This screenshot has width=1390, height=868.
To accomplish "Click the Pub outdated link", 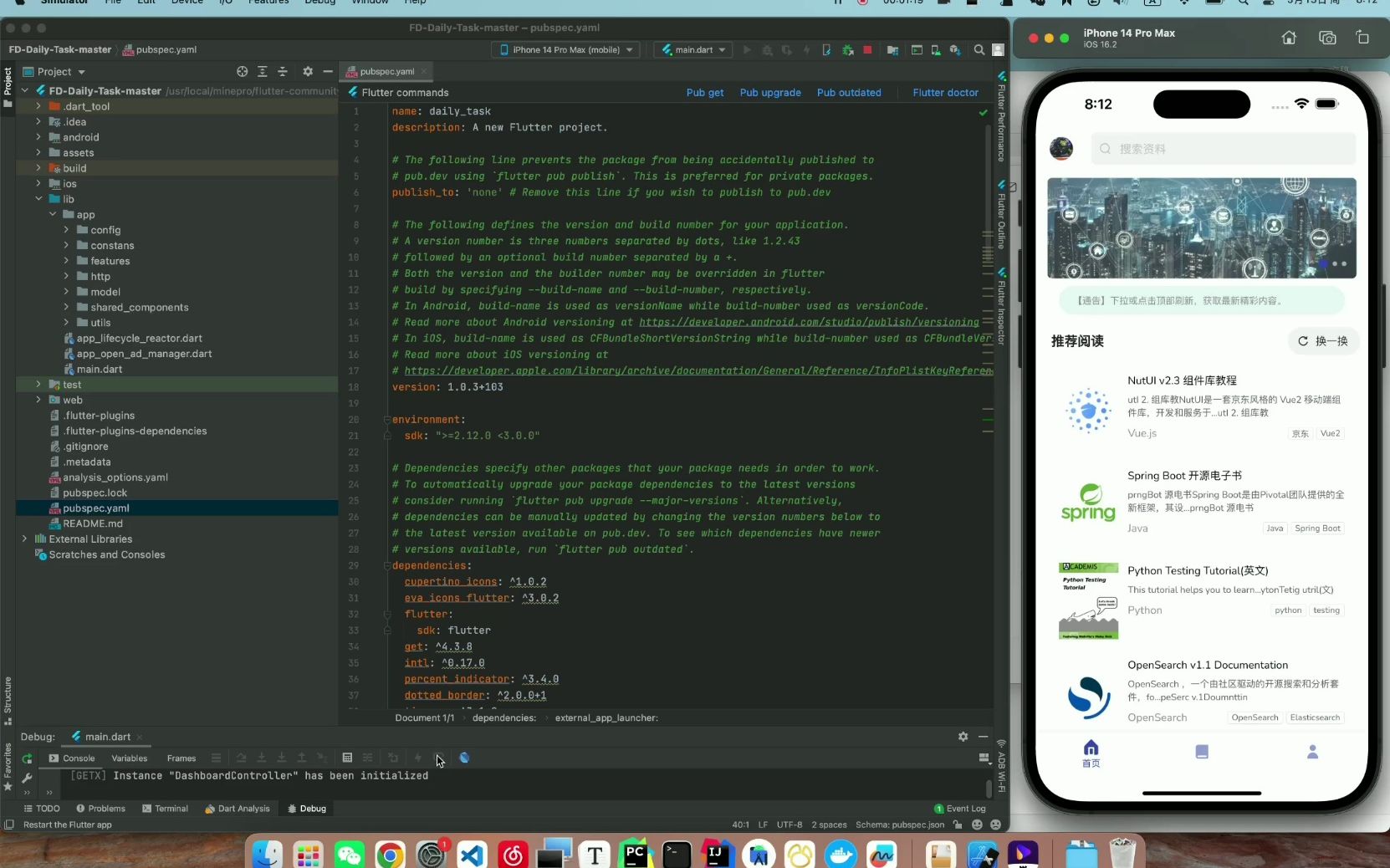I will (849, 93).
